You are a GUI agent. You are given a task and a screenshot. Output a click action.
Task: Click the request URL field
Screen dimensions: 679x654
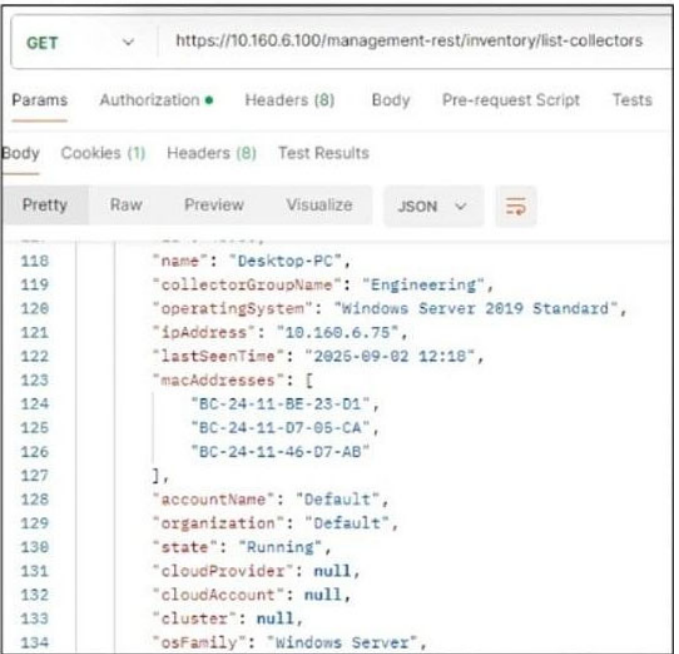(x=409, y=41)
